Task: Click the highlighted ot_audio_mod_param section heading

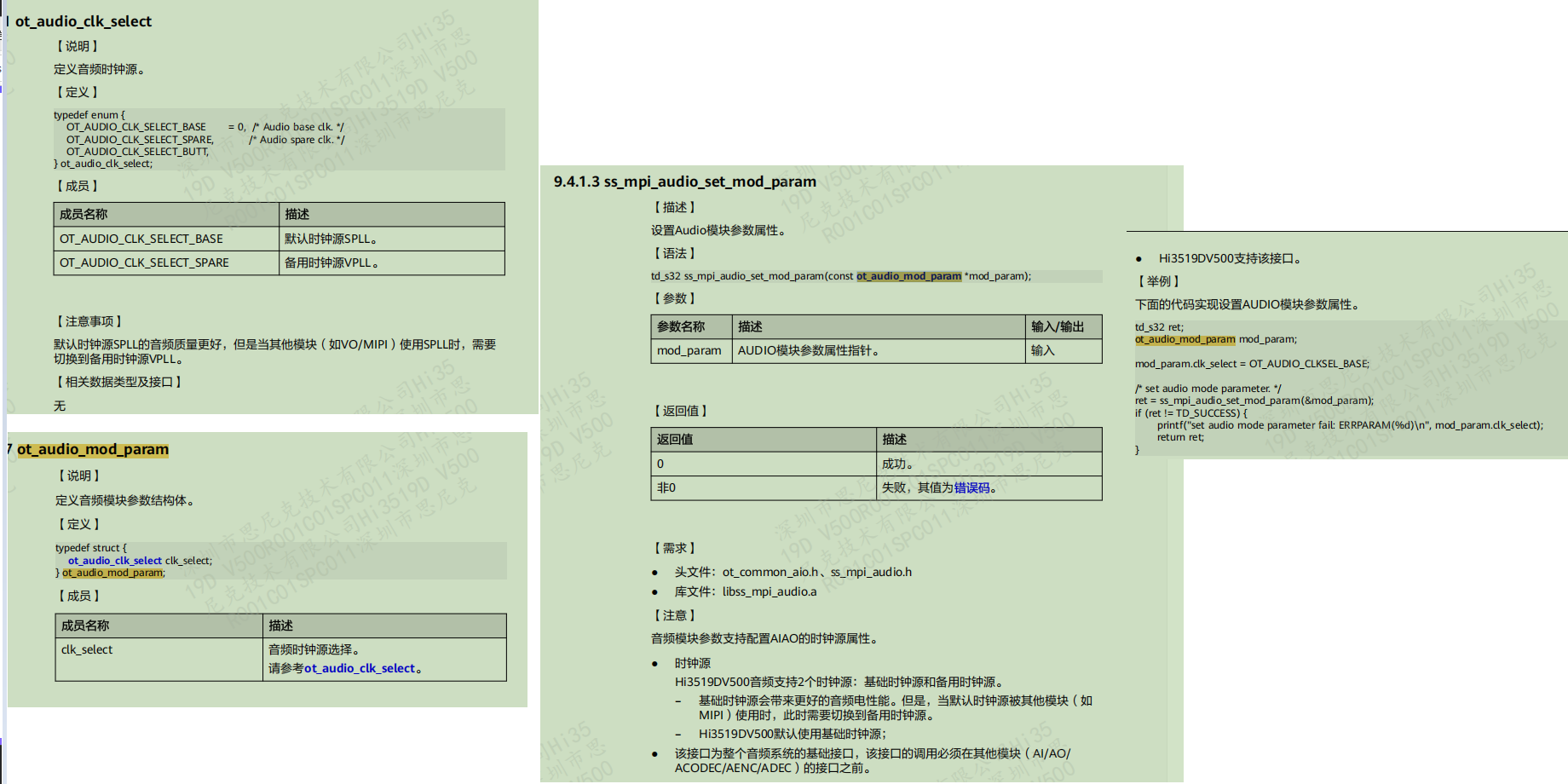Action: [93, 449]
